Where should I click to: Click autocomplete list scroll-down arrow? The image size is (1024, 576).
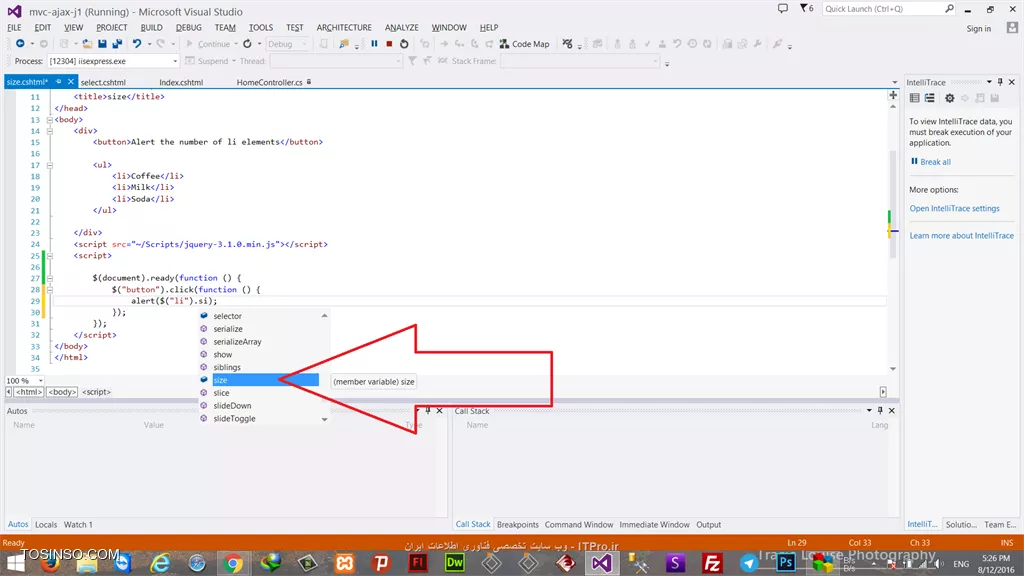click(325, 419)
